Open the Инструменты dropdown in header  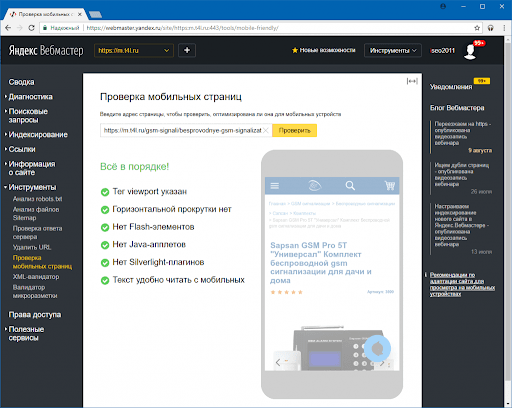(x=393, y=51)
